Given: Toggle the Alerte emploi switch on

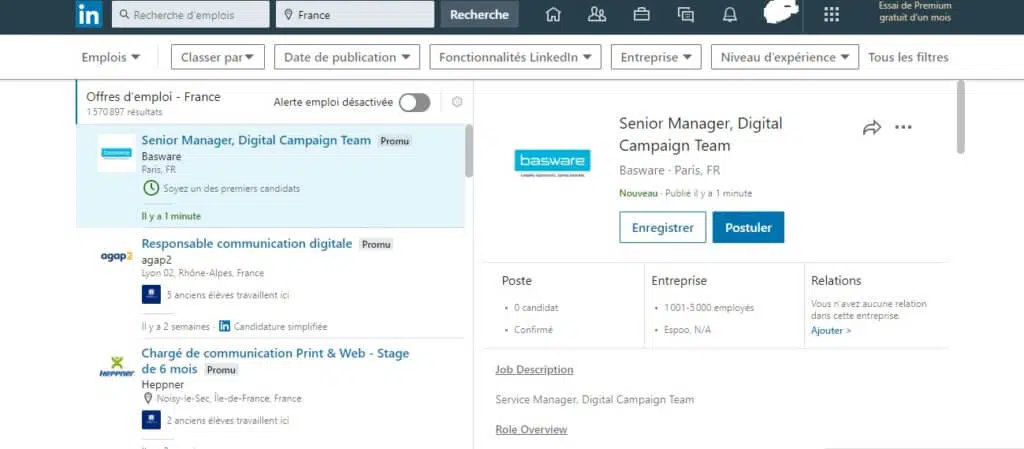Looking at the screenshot, I should (414, 102).
